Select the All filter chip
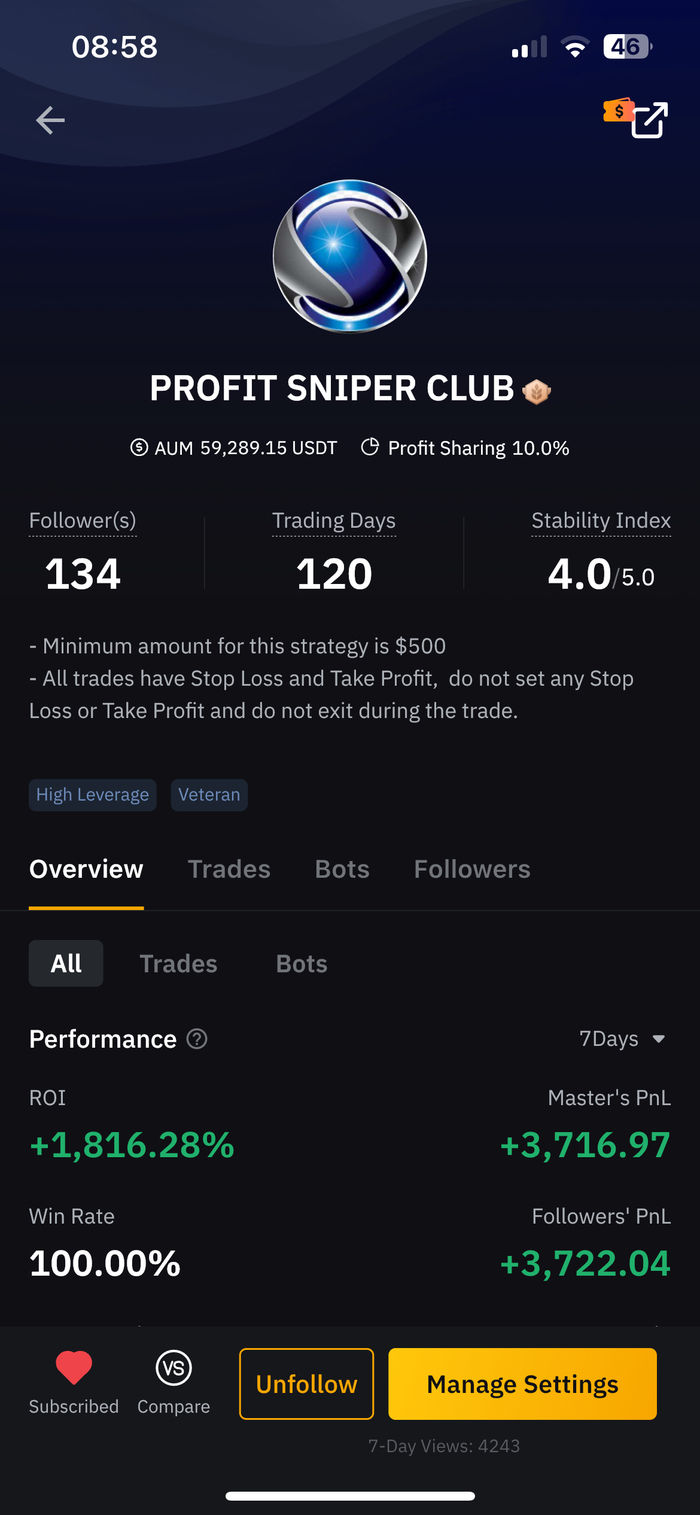Viewport: 700px width, 1515px height. [x=66, y=964]
